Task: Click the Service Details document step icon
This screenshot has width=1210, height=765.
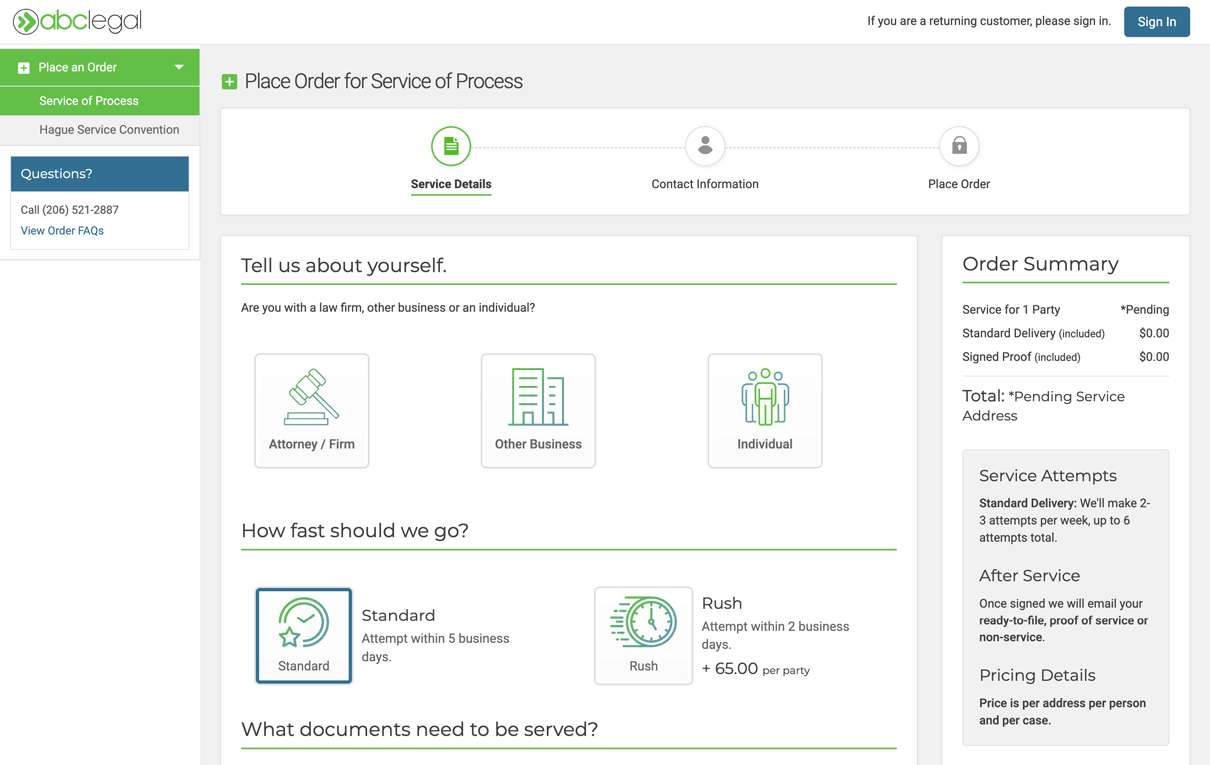Action: [x=451, y=147]
